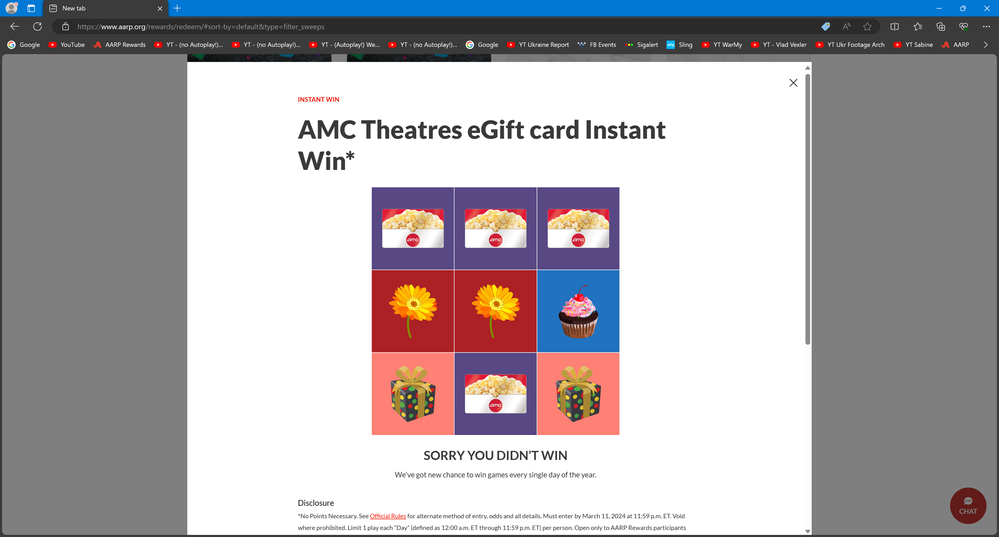Click the address bar URL field
Viewport: 999px width, 537px height.
point(446,27)
